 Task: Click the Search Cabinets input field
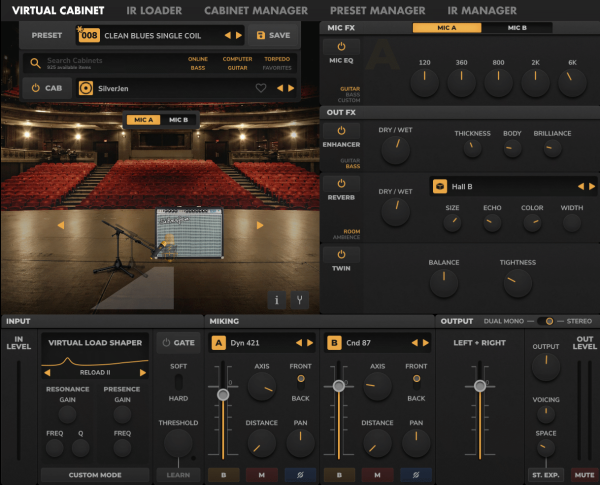(x=105, y=63)
